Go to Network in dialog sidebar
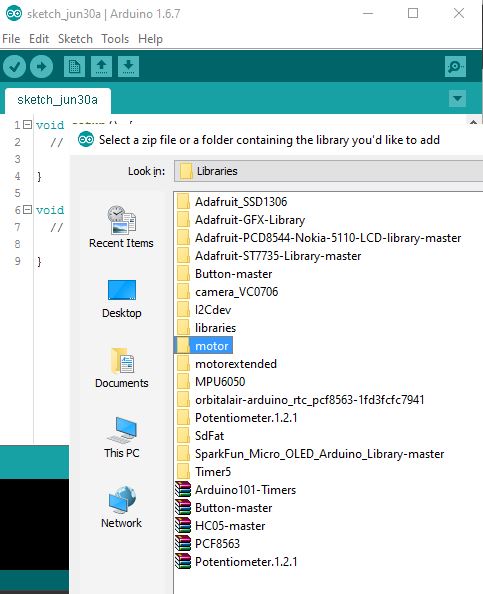 [x=121, y=507]
